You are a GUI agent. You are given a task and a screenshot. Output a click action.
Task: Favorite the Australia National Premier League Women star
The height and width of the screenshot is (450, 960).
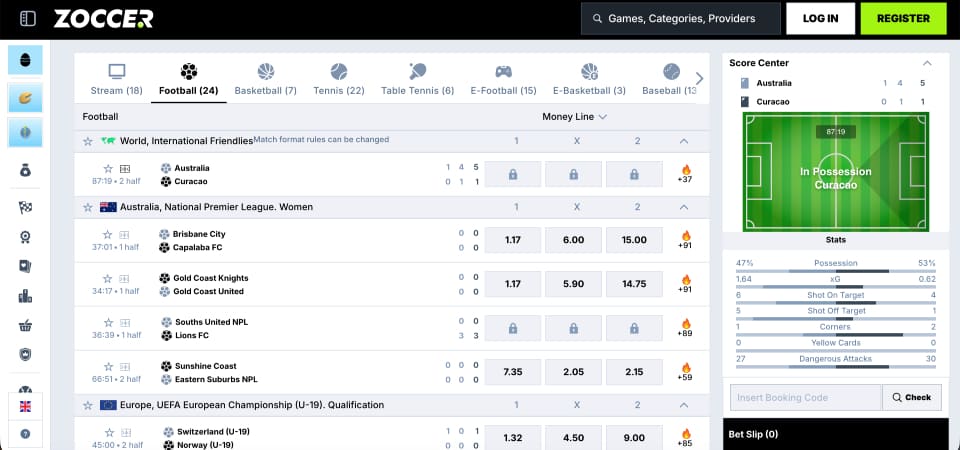pyautogui.click(x=88, y=207)
